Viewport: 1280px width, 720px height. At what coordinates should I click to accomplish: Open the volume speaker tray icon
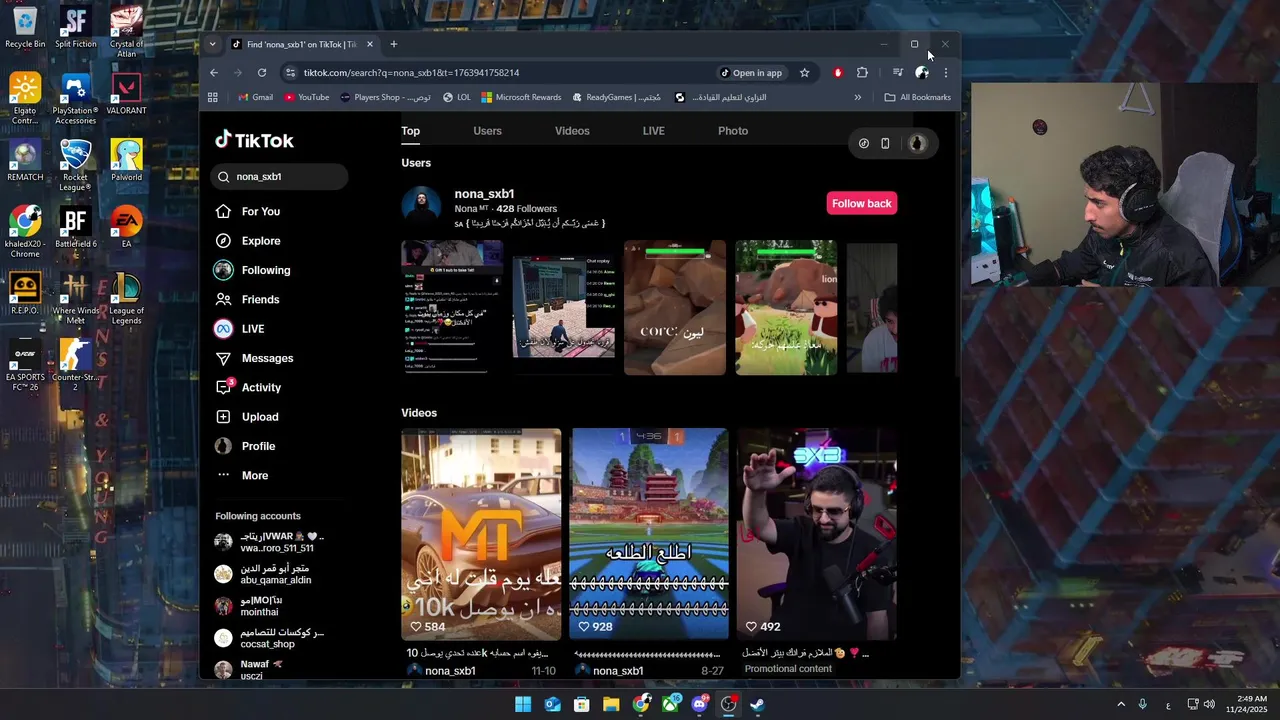[1209, 705]
